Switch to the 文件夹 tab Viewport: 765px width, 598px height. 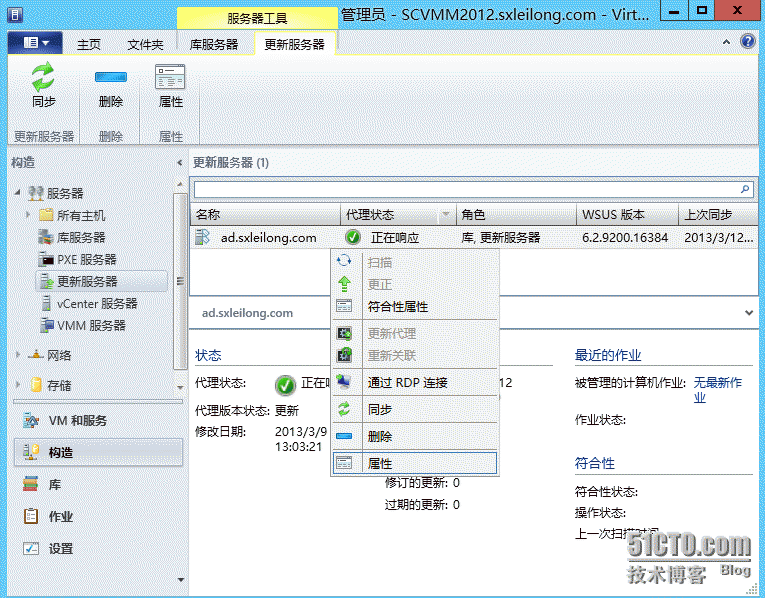pyautogui.click(x=145, y=44)
